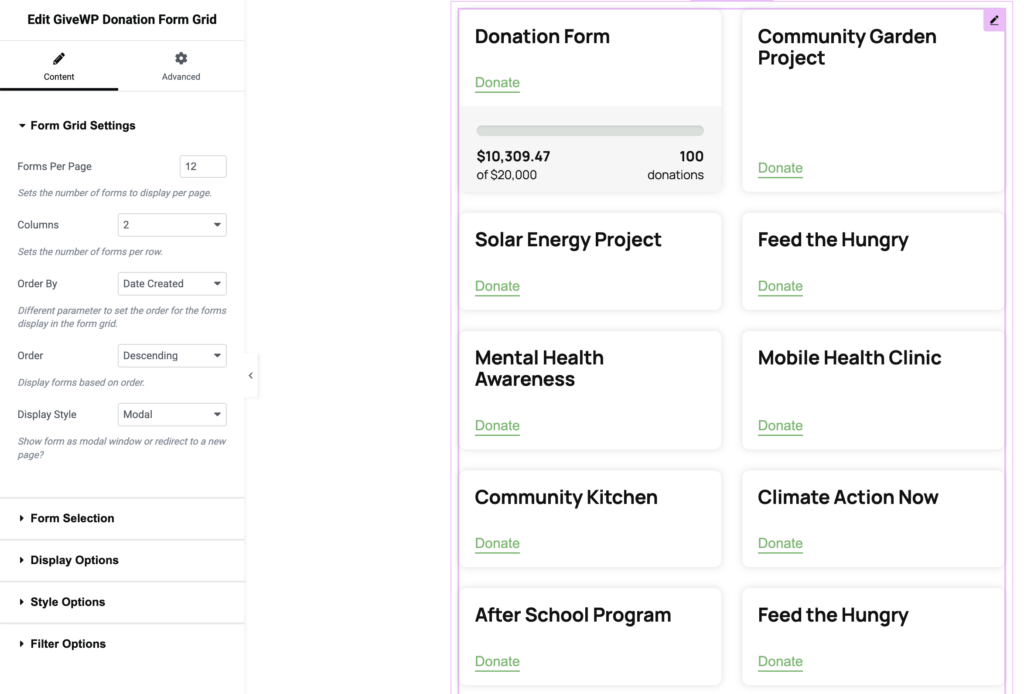Open the Display Style dropdown
The height and width of the screenshot is (694, 1024).
coord(172,414)
